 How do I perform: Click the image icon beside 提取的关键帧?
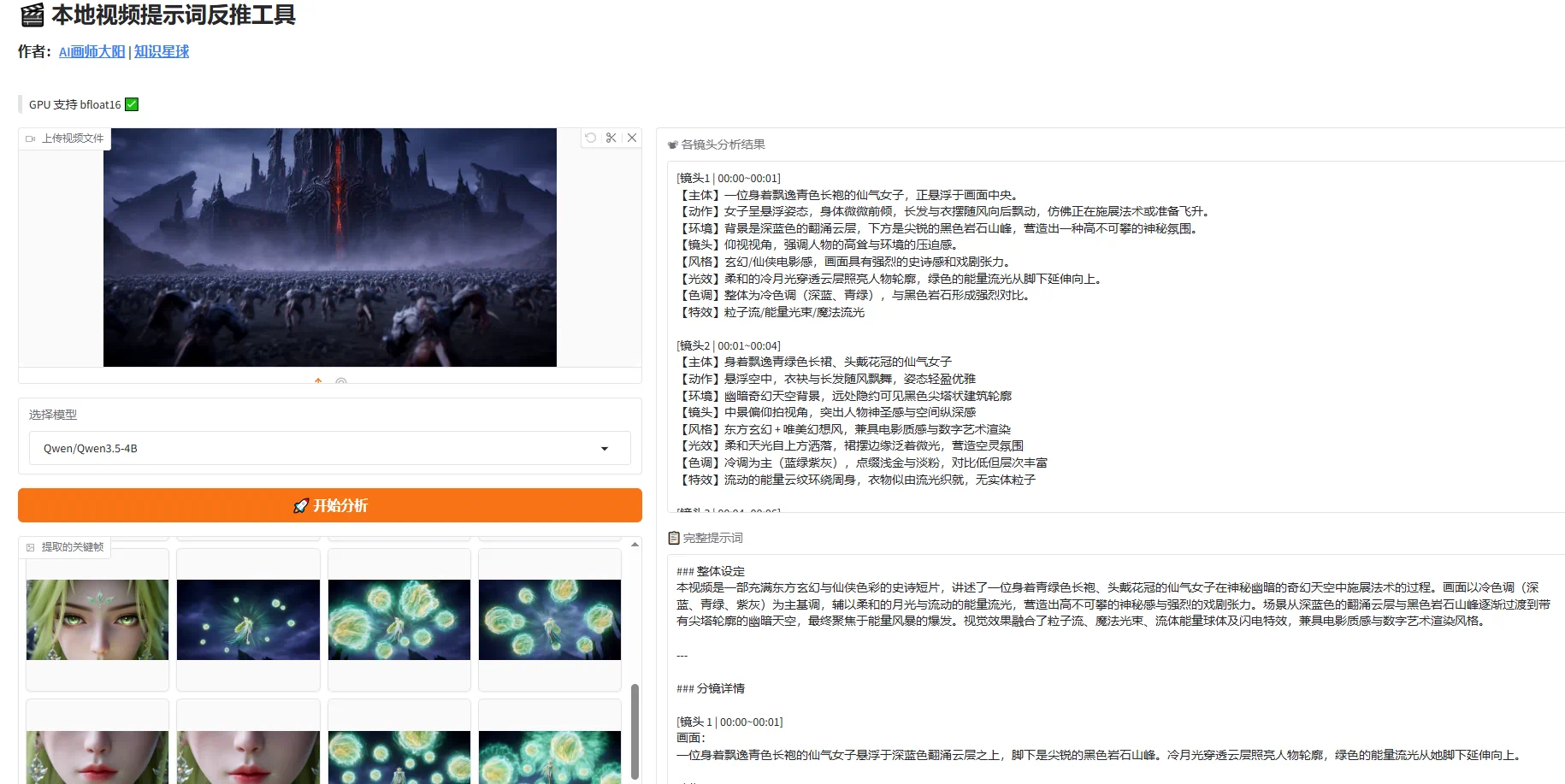pos(31,547)
